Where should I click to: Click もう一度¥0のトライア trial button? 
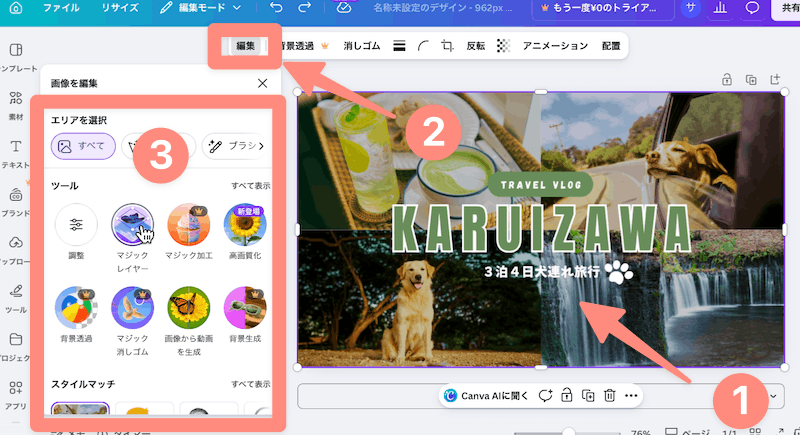pyautogui.click(x=601, y=8)
